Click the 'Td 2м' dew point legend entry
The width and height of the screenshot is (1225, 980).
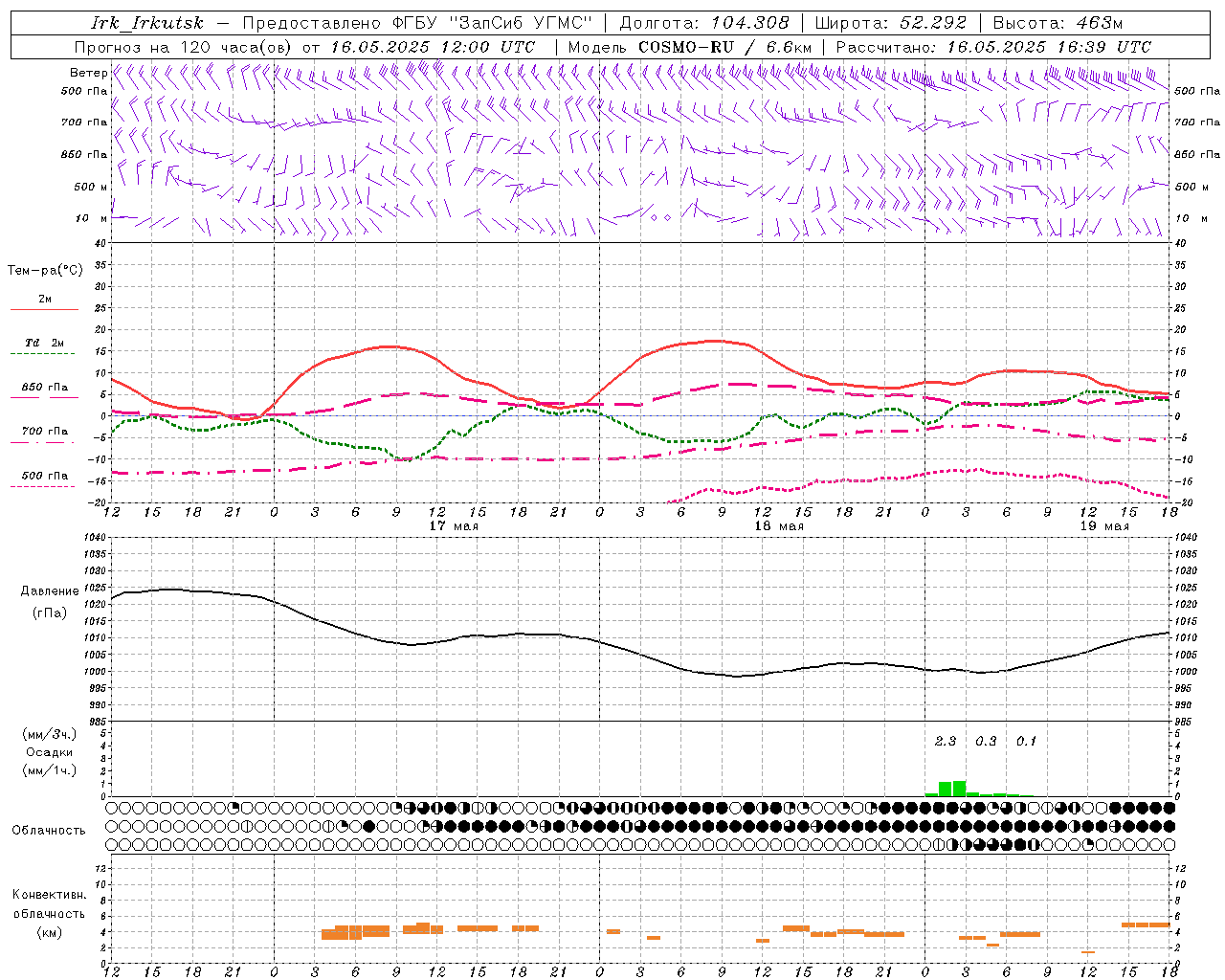click(45, 343)
